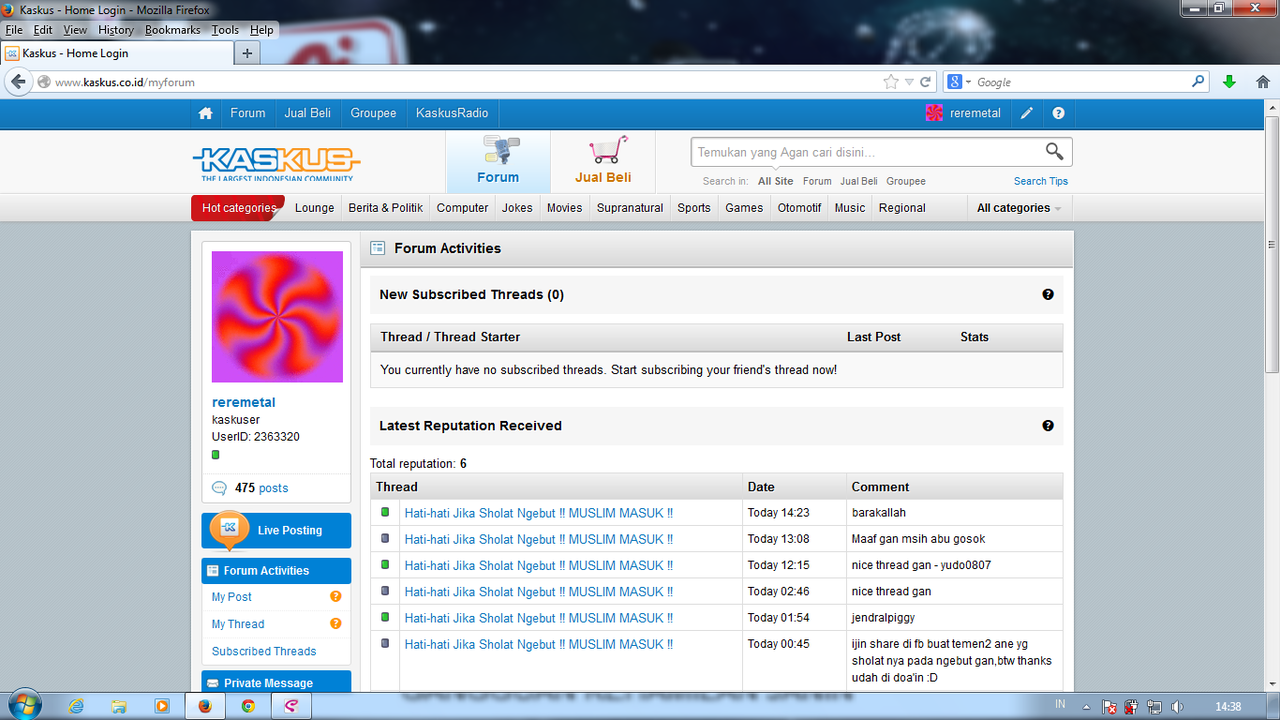The width and height of the screenshot is (1280, 720).
Task: Show hidden tray icons arrow
Action: tap(1086, 706)
